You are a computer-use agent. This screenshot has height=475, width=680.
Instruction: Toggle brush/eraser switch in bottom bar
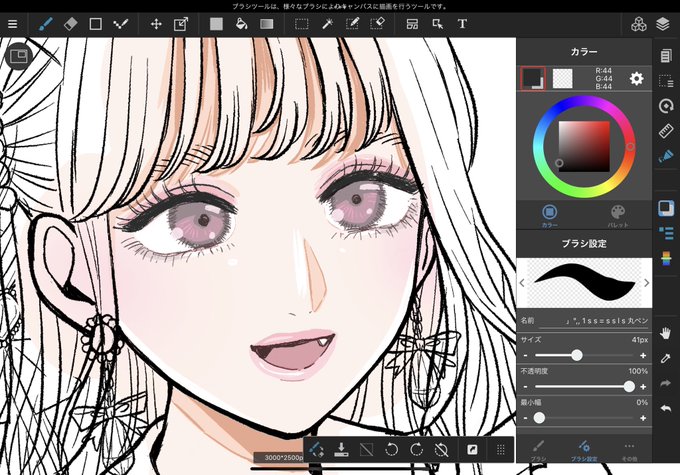pyautogui.click(x=316, y=450)
